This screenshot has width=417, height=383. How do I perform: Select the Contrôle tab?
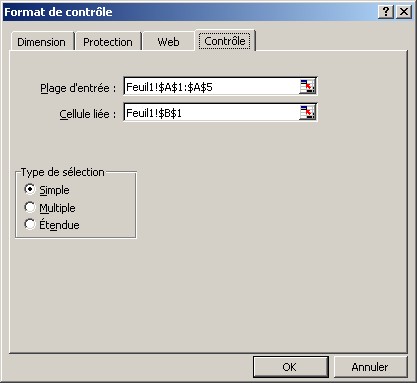(225, 41)
